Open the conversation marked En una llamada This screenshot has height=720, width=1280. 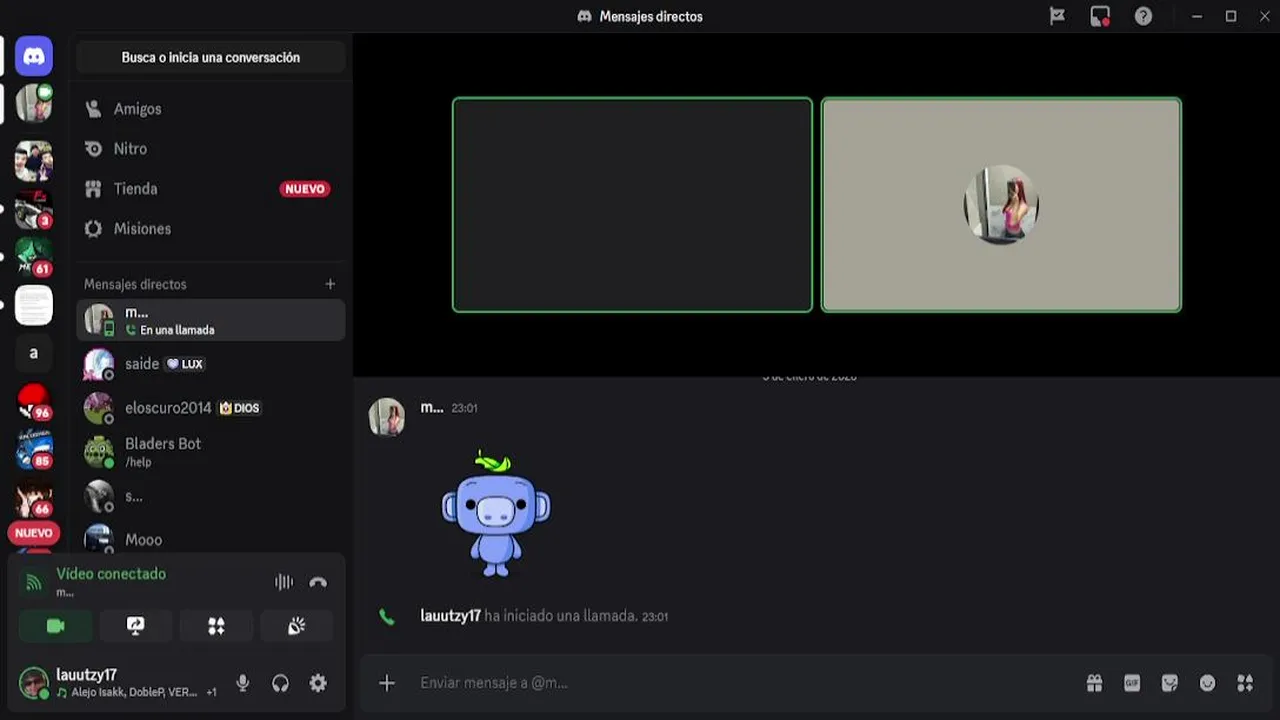[211, 320]
